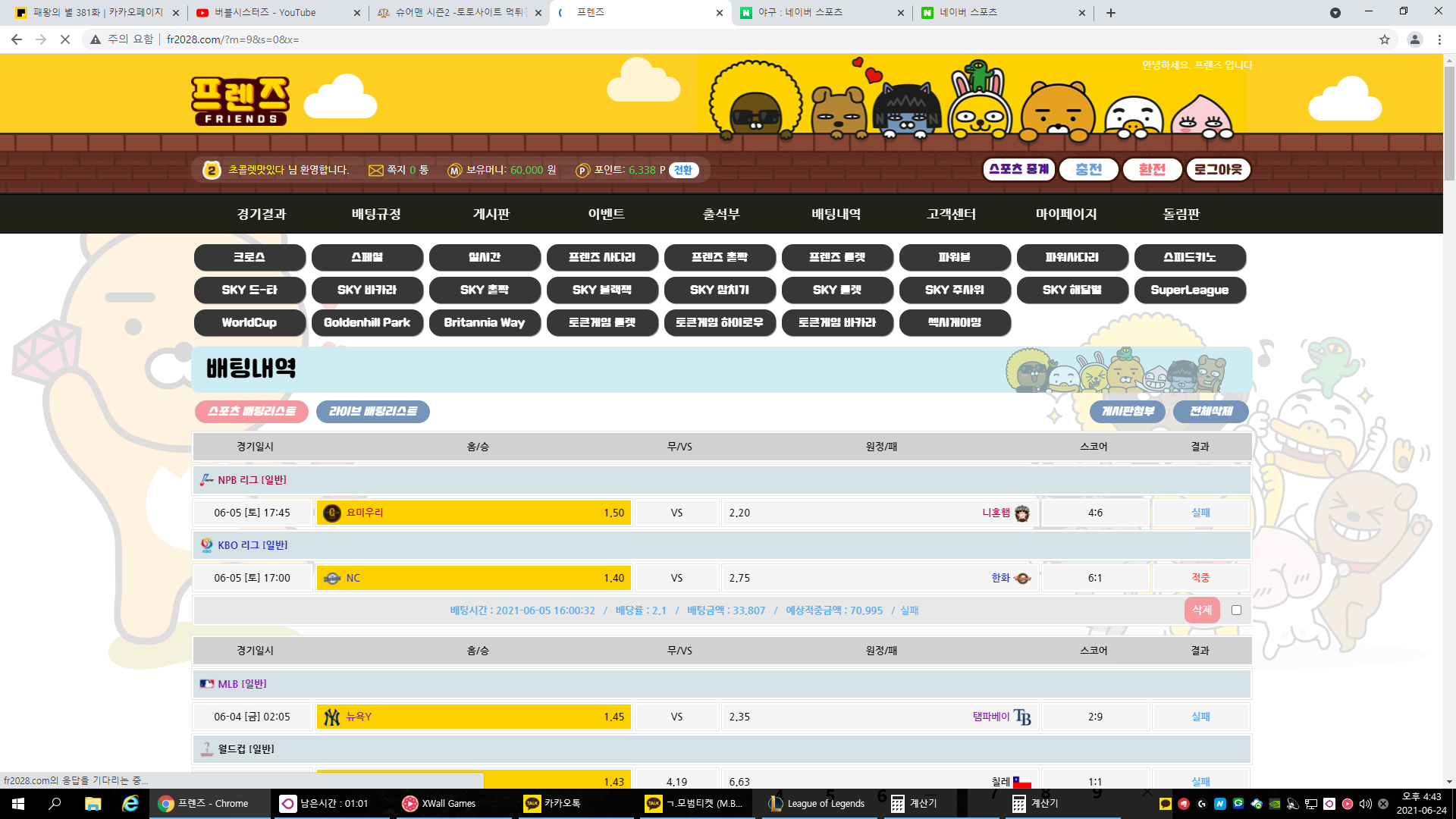The width and height of the screenshot is (1456, 819).
Task: Stop page loading with X button
Action: click(65, 39)
